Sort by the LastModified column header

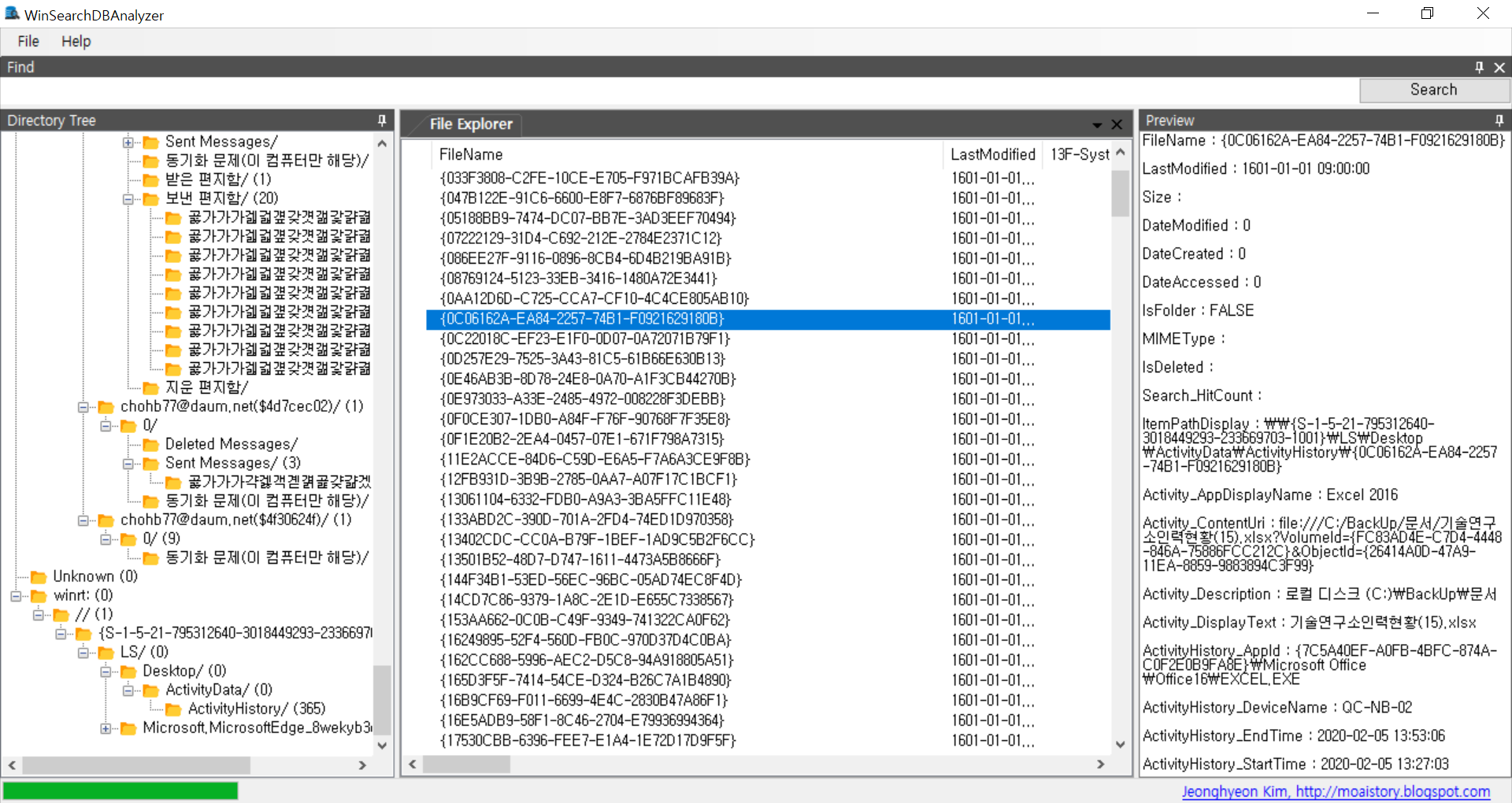pos(992,154)
